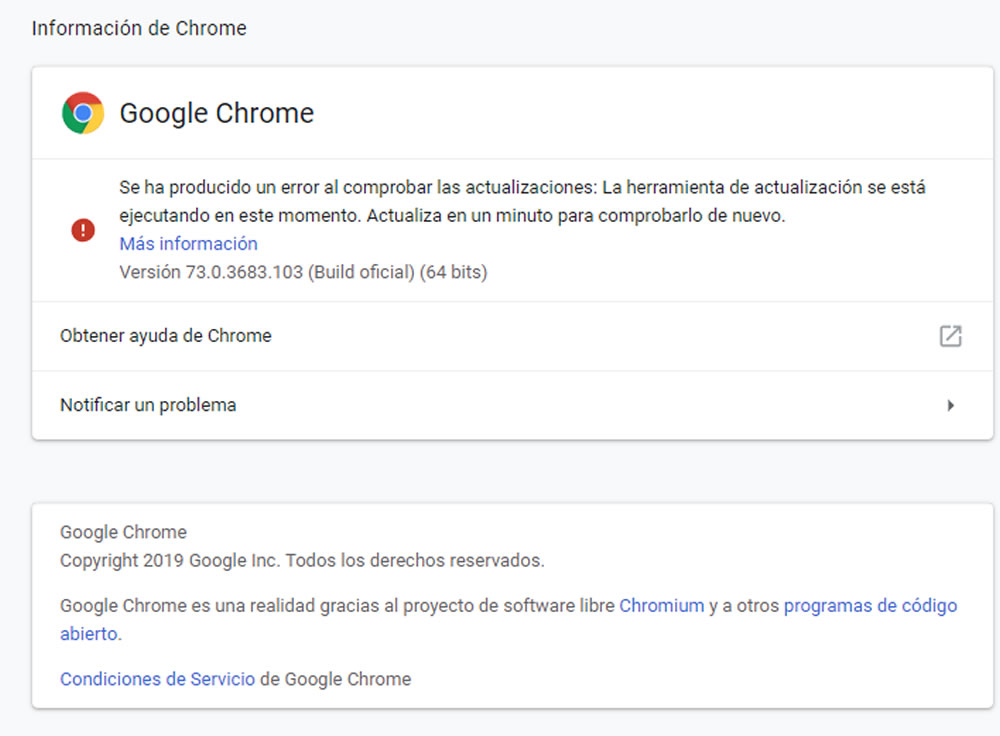Click the Google Chrome logo icon
Screen dimensions: 1000x736
pos(83,113)
